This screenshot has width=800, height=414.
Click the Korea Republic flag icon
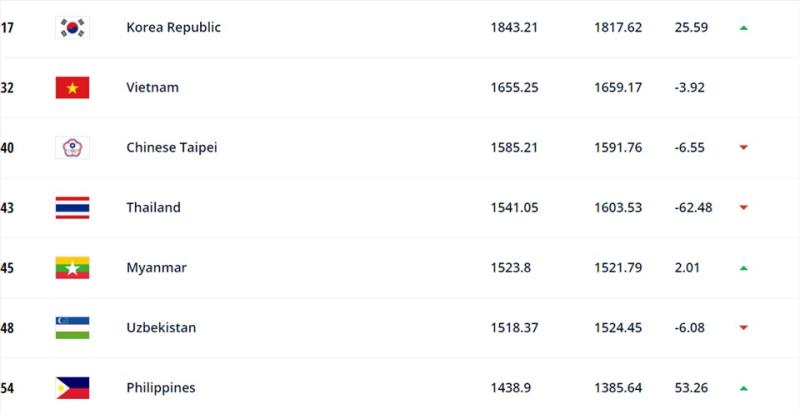pos(72,28)
